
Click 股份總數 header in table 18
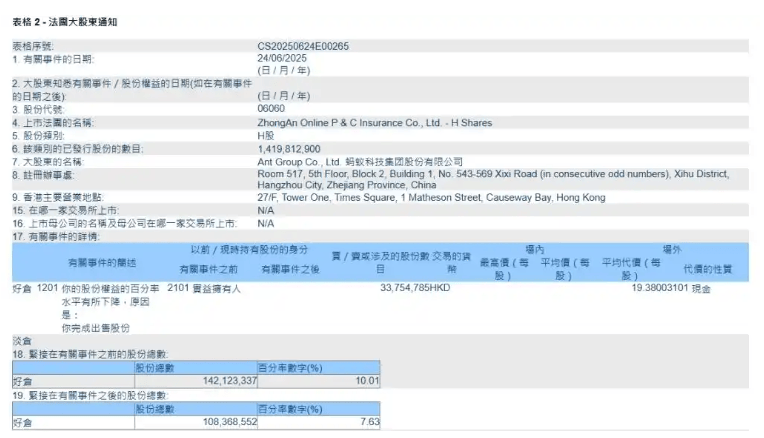click(154, 368)
